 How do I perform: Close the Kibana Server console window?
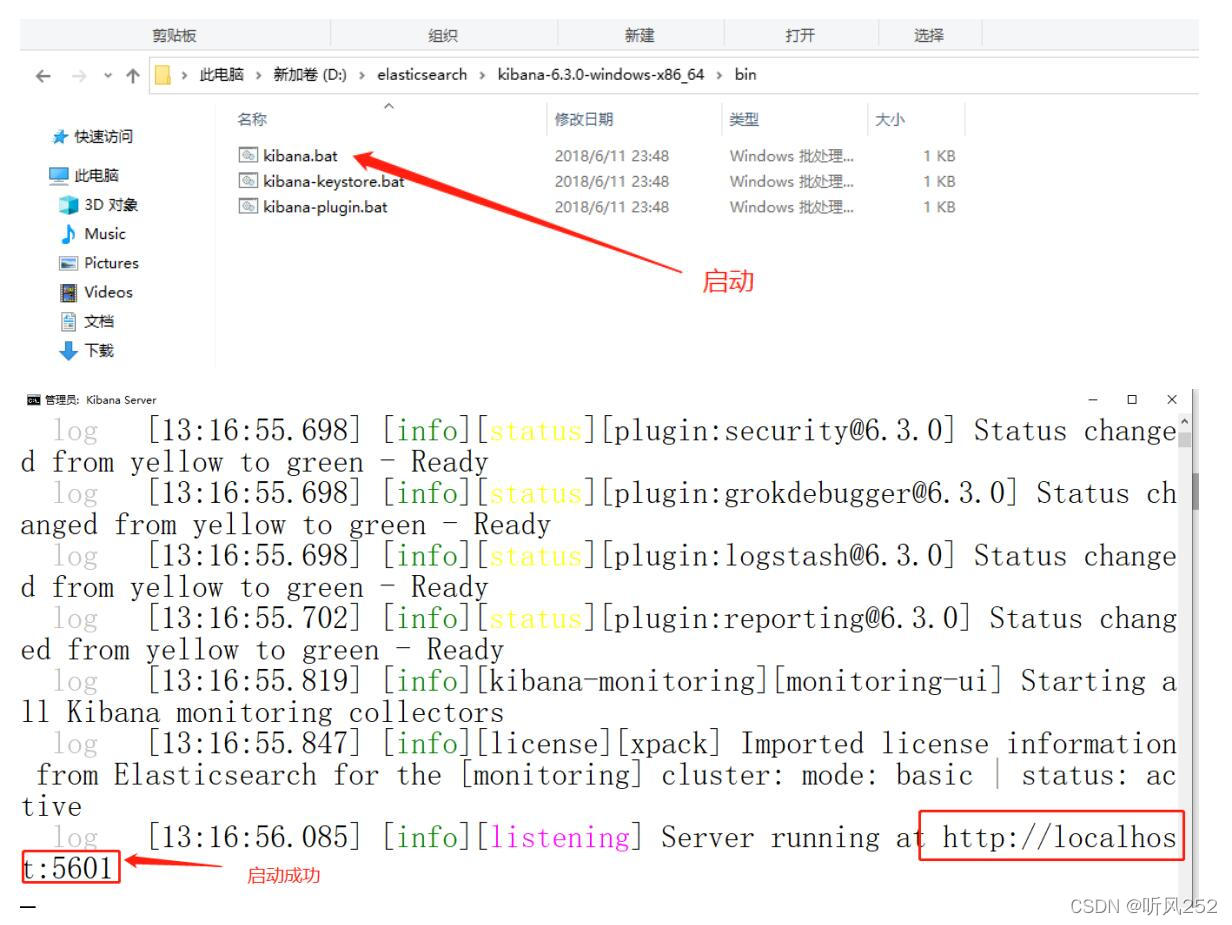(1172, 400)
